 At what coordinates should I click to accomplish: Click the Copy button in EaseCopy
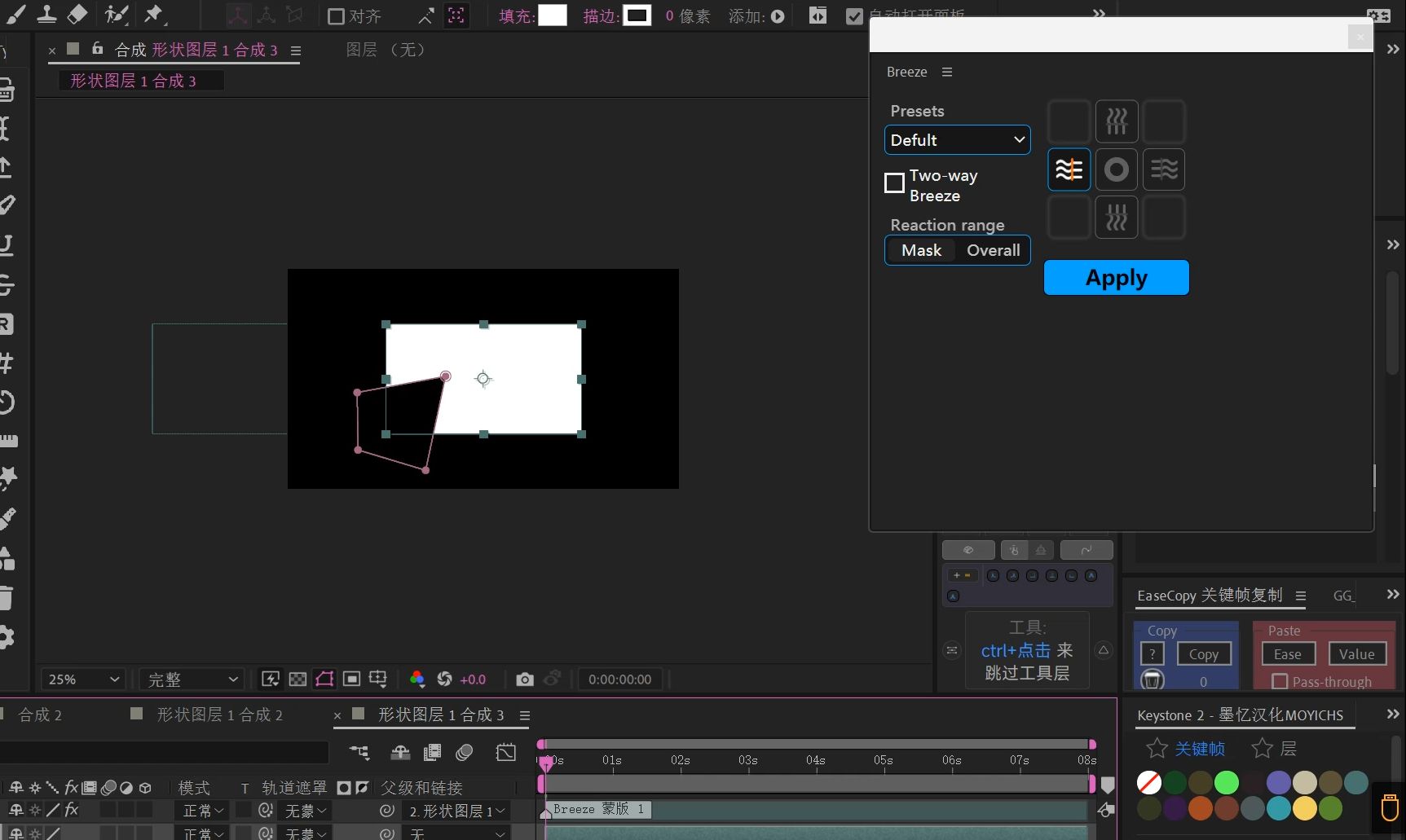coord(1203,653)
